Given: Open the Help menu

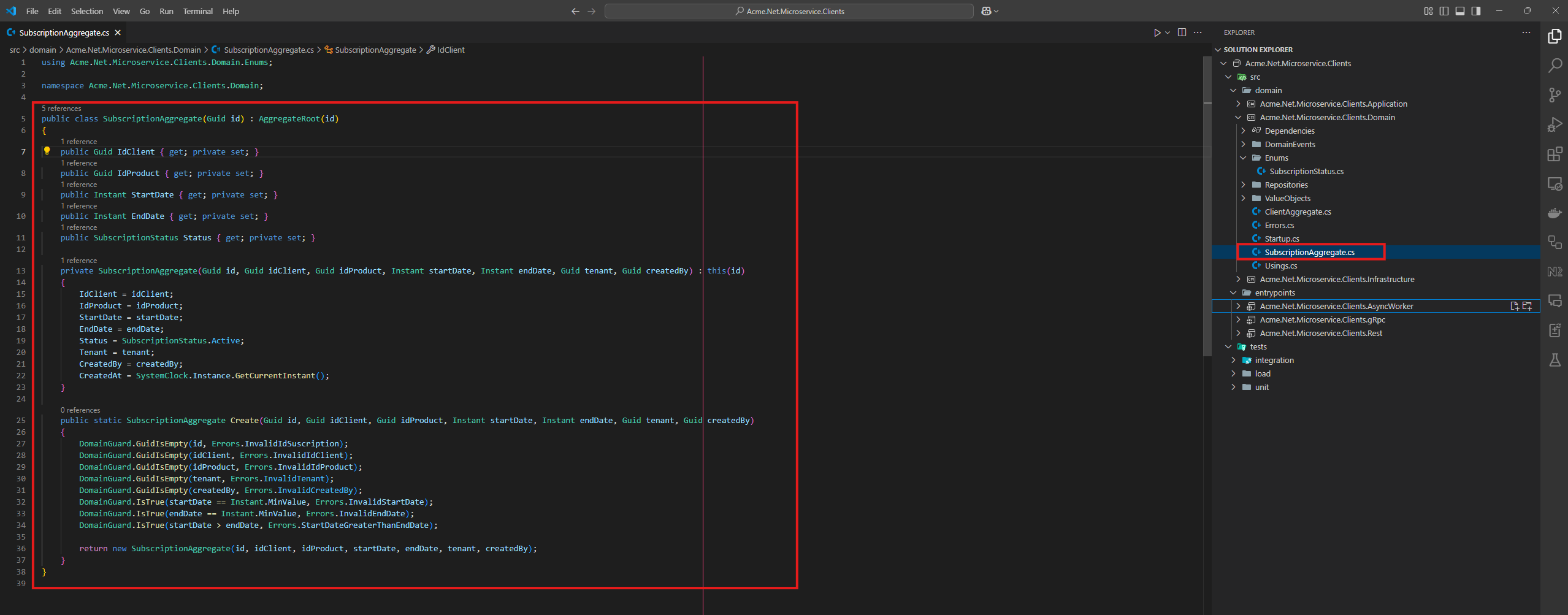Looking at the screenshot, I should [x=231, y=11].
